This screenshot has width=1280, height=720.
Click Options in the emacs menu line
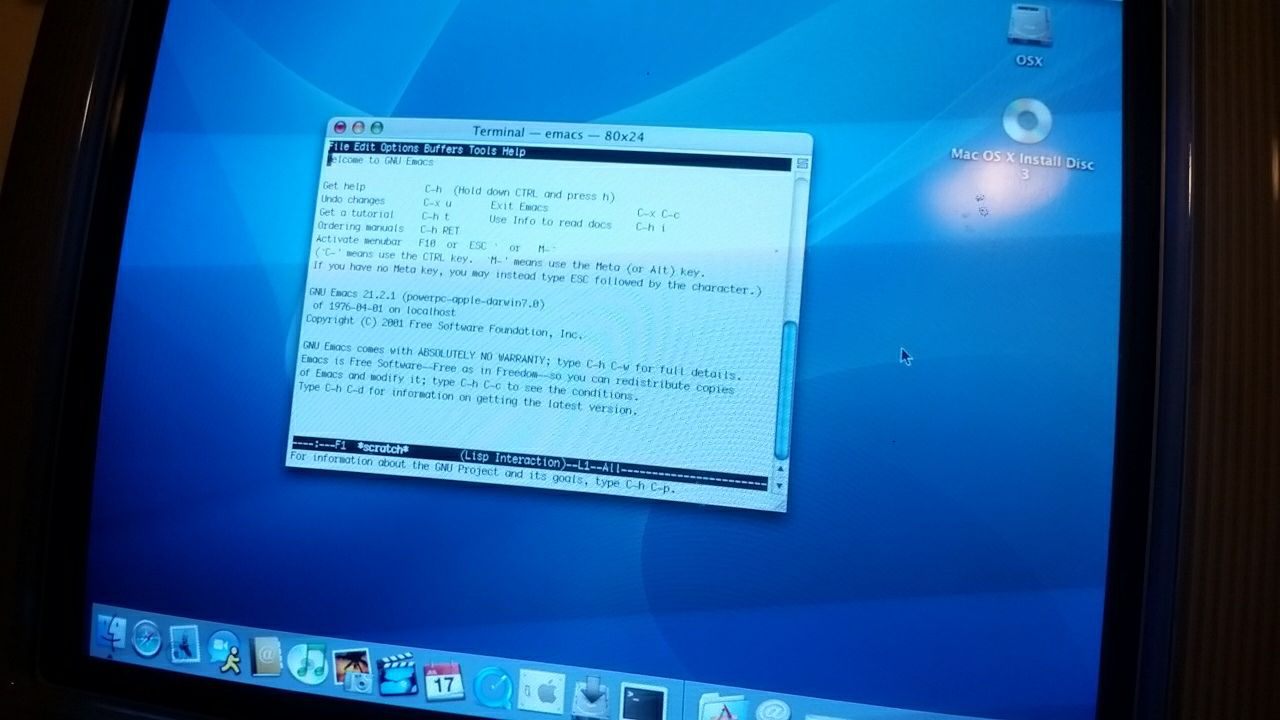coord(400,150)
